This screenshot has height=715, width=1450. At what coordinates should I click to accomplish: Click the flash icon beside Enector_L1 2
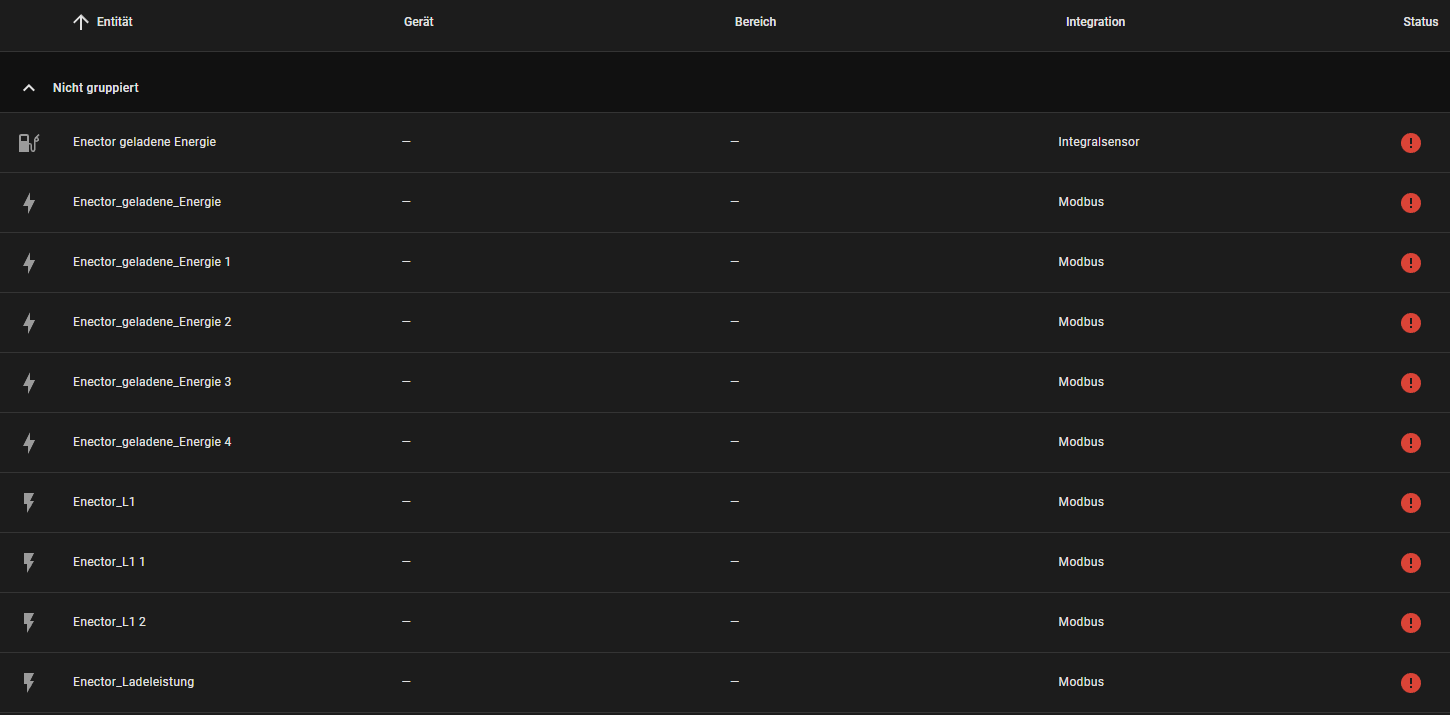(29, 623)
